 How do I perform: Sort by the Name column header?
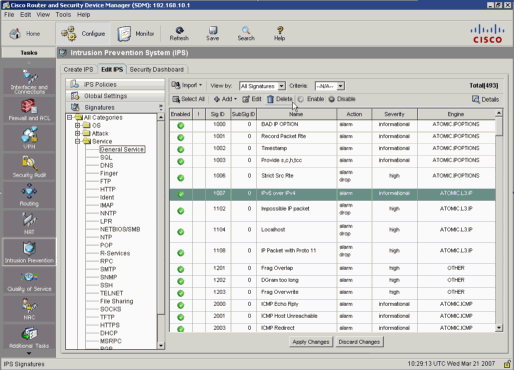[296, 114]
